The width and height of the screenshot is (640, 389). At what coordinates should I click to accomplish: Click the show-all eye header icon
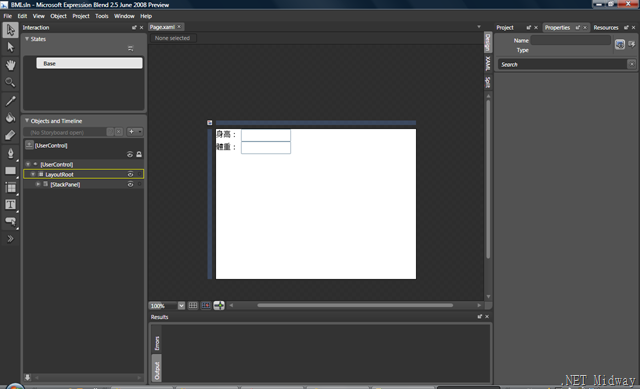coord(130,154)
